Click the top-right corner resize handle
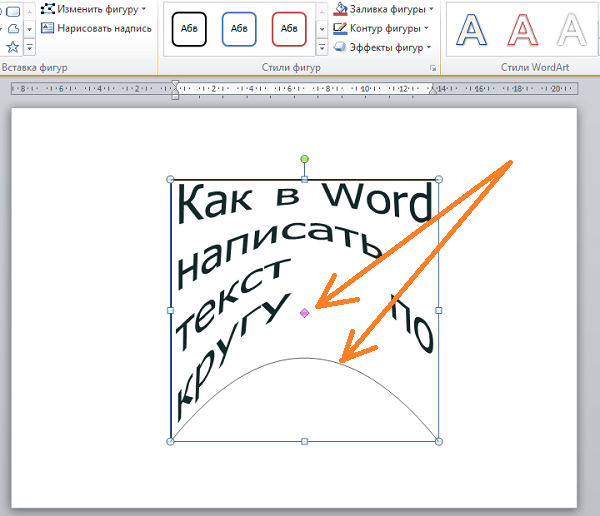Image resolution: width=600 pixels, height=516 pixels. click(x=438, y=180)
